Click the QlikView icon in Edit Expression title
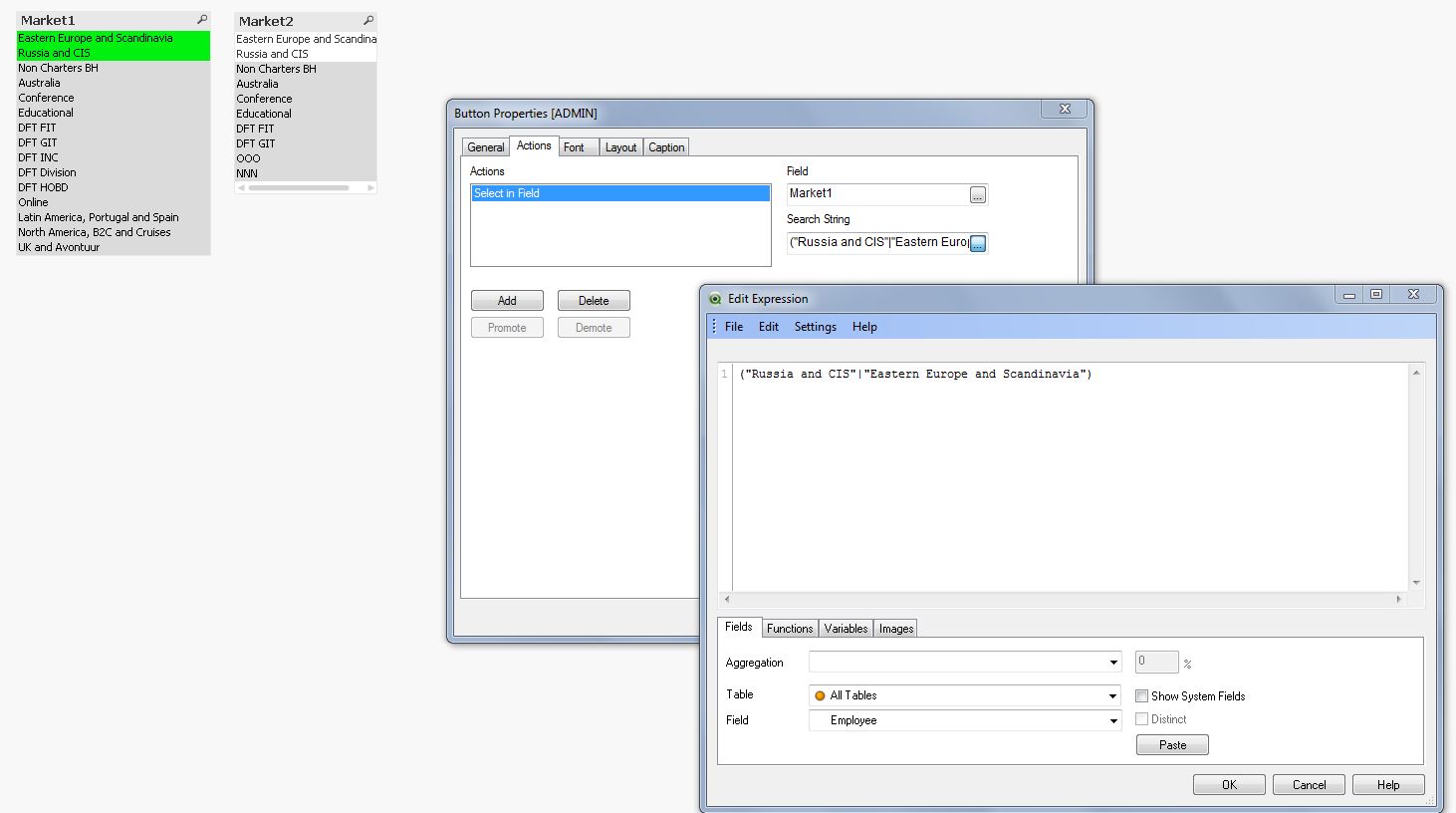 (x=715, y=299)
